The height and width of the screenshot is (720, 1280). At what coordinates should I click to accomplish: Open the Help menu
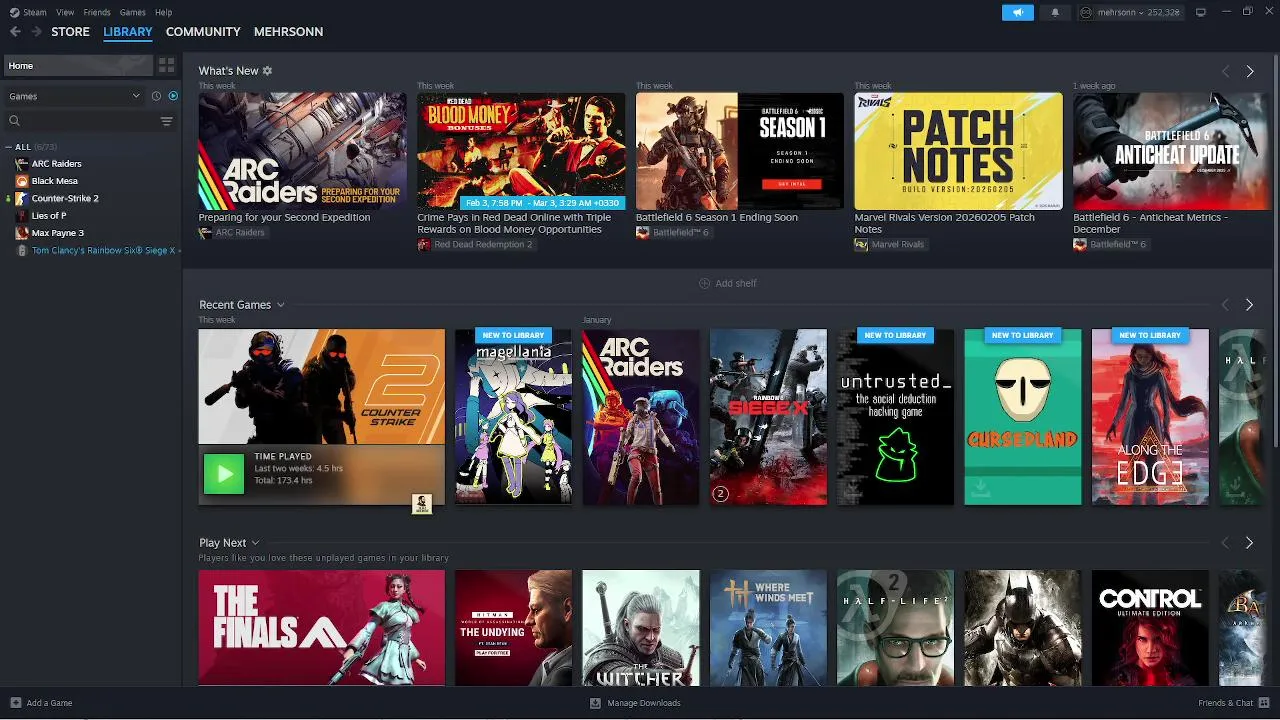point(163,12)
